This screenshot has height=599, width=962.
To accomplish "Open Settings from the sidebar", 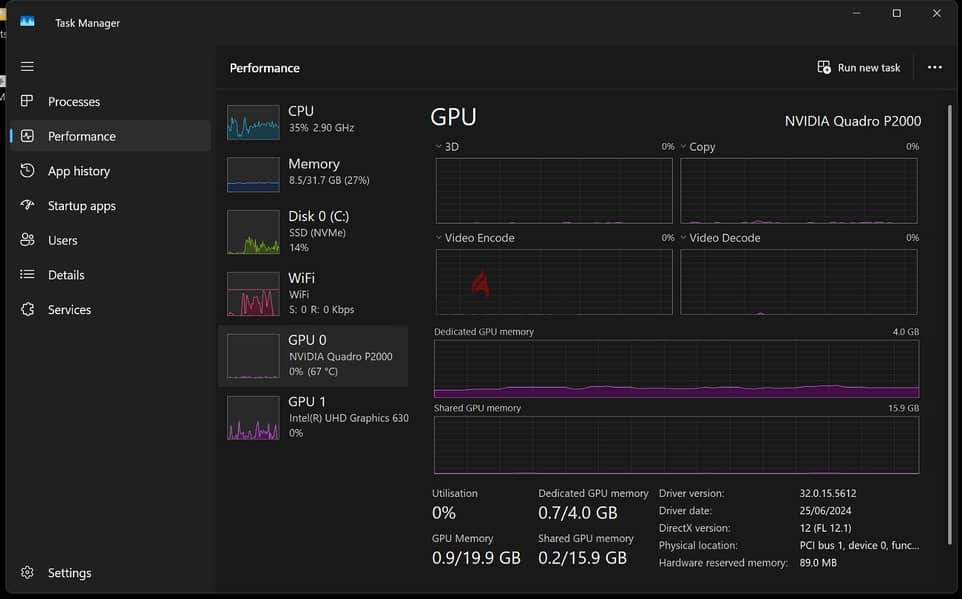I will pos(110,573).
